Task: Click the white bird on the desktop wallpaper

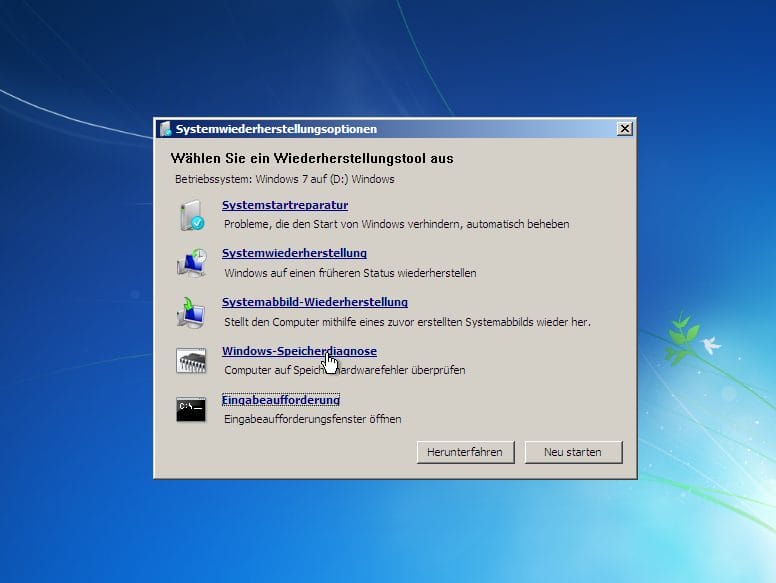Action: tap(712, 346)
